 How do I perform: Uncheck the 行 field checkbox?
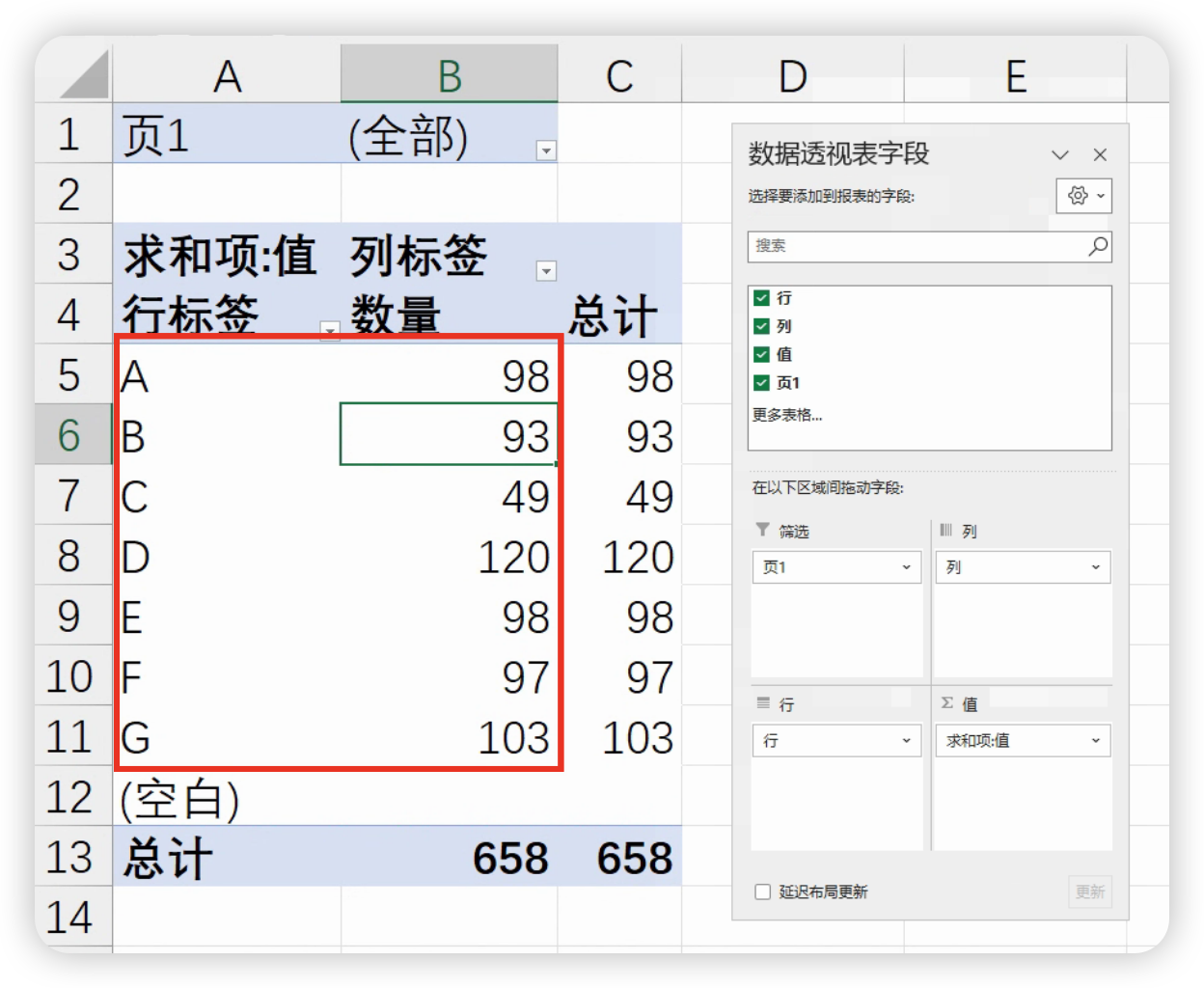(x=762, y=298)
